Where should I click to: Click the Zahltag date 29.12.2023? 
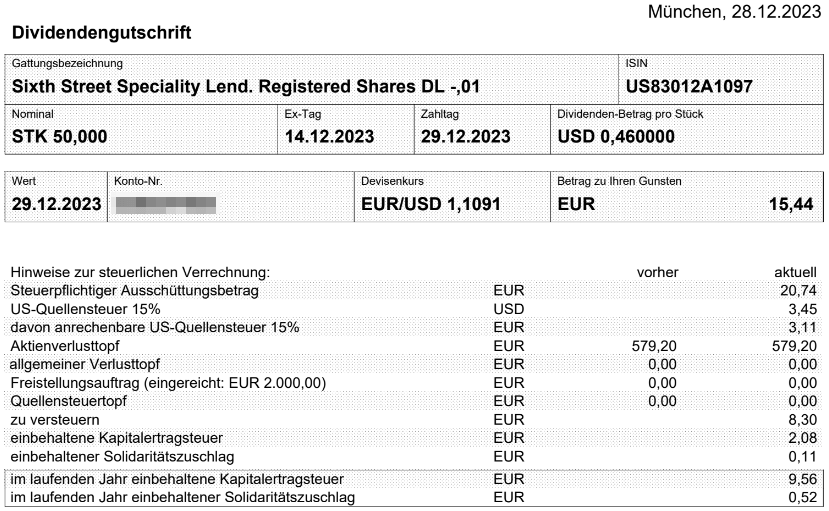pyautogui.click(x=465, y=137)
